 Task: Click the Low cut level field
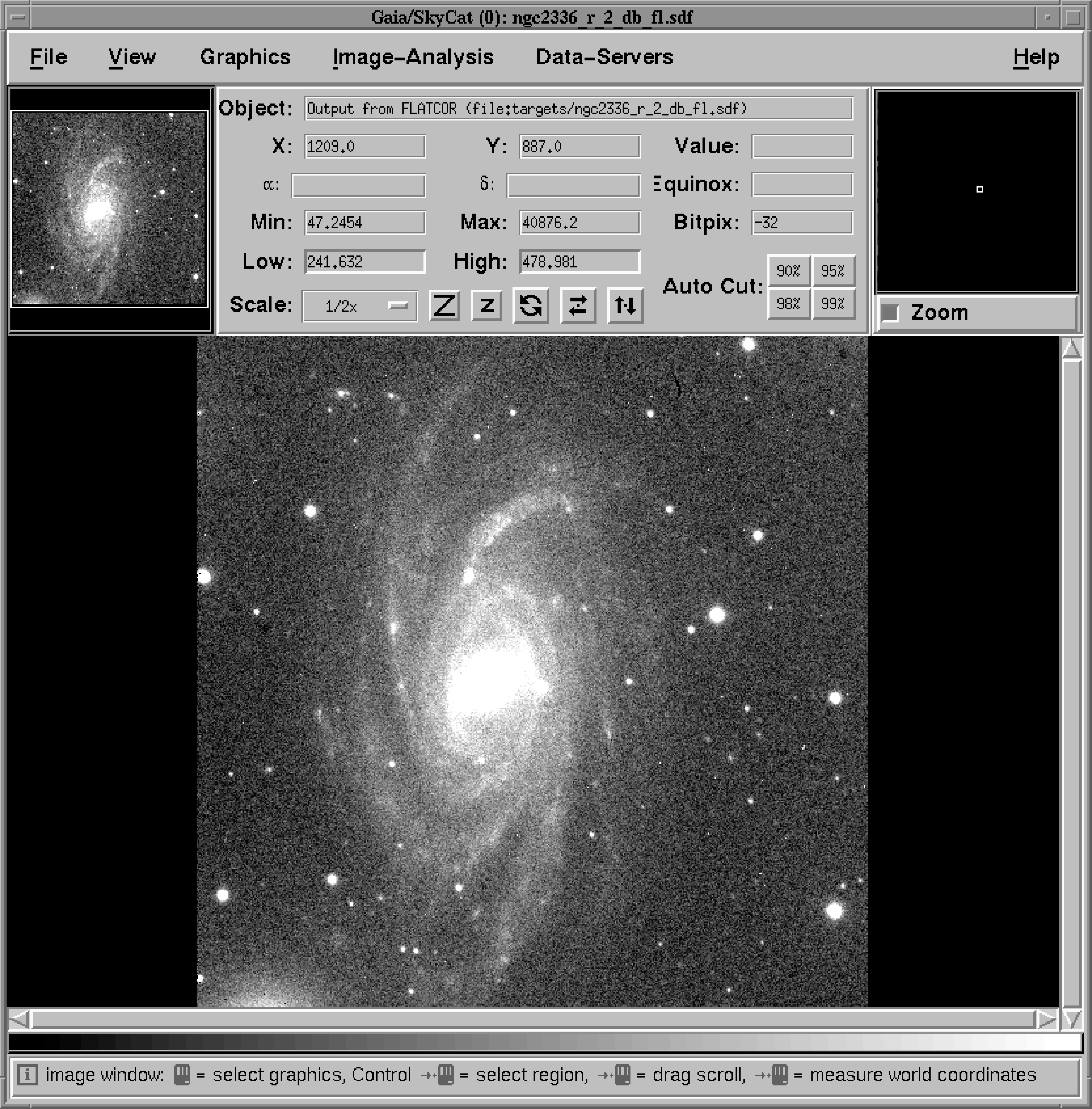click(365, 262)
